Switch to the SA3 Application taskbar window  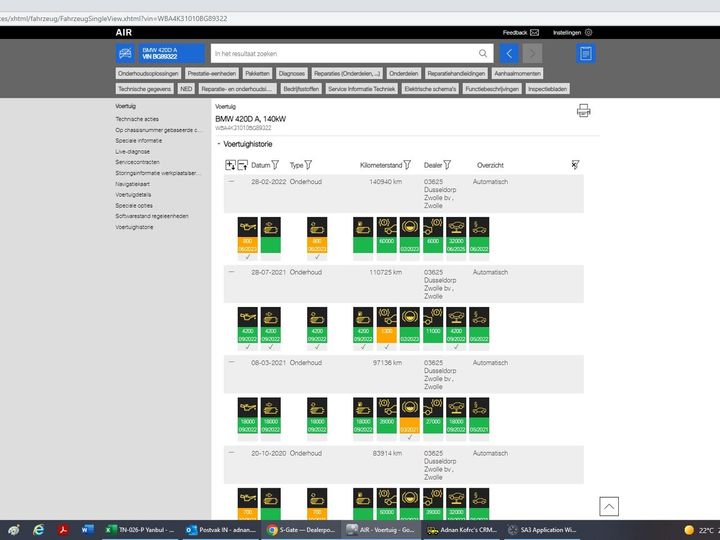tap(543, 530)
